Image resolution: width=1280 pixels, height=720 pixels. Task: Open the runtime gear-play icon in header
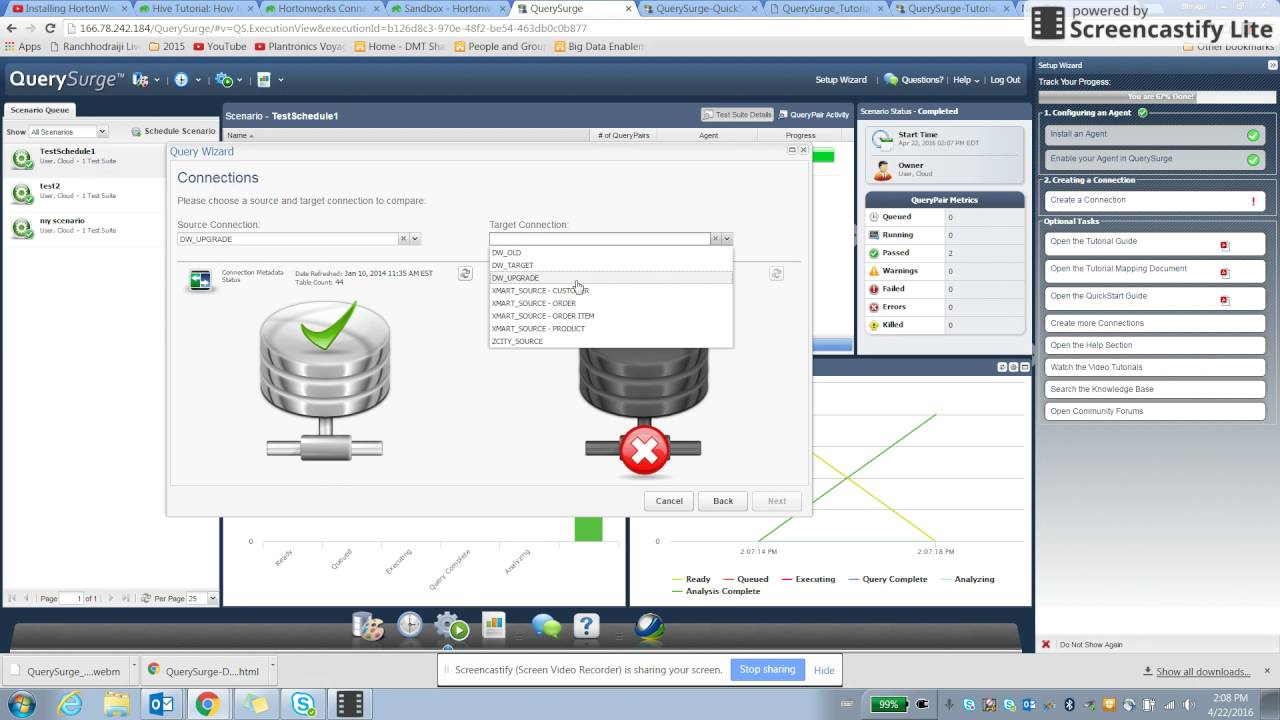pos(224,80)
